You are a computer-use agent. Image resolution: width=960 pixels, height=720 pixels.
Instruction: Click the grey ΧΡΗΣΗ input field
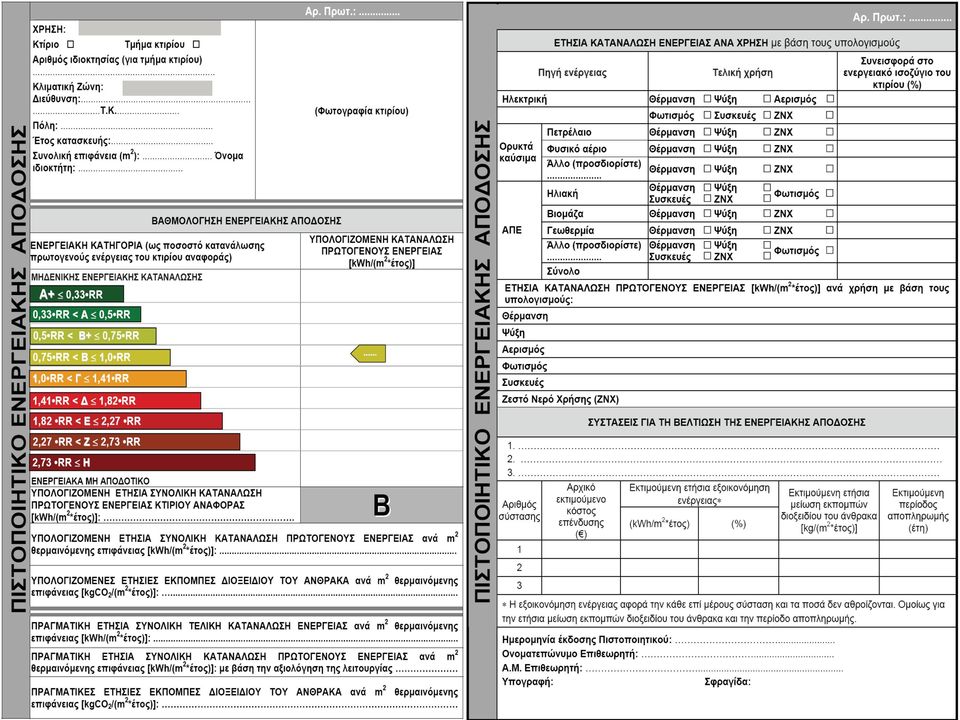point(149,28)
